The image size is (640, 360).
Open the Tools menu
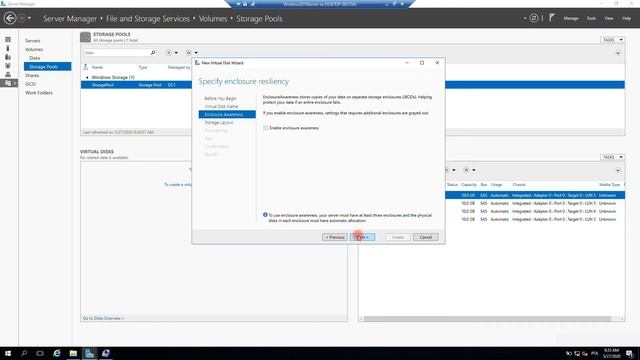tap(591, 18)
